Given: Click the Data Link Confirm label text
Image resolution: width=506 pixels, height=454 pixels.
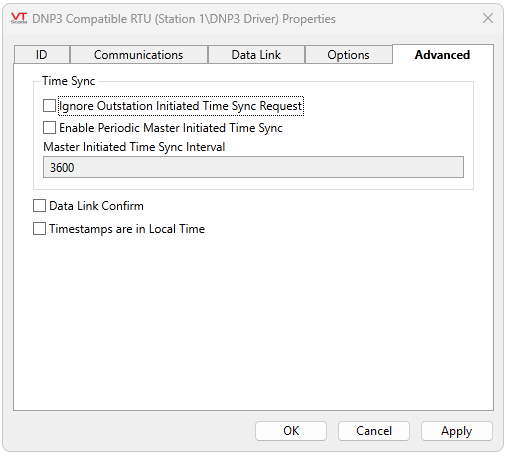Looking at the screenshot, I should (x=96, y=206).
